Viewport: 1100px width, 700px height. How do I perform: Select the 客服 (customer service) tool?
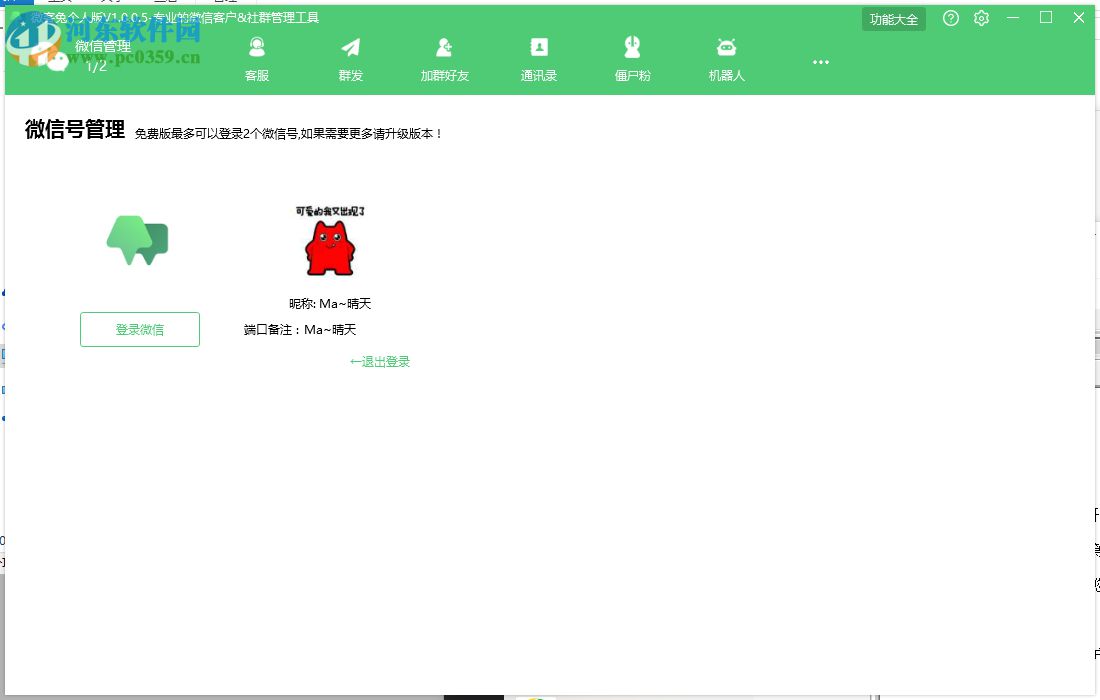(x=257, y=55)
